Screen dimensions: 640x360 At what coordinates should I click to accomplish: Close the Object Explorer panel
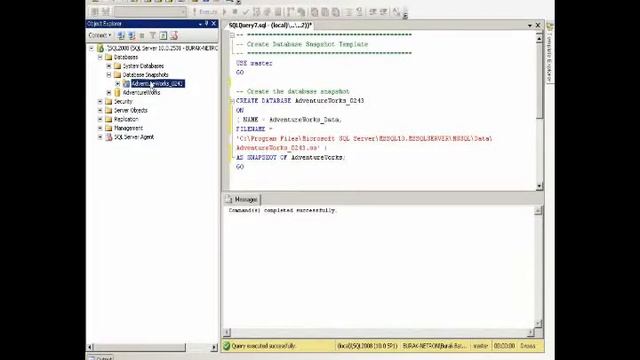click(213, 24)
